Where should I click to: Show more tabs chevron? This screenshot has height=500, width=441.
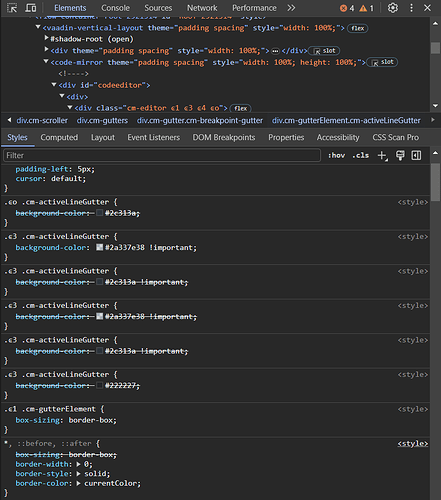(x=291, y=8)
